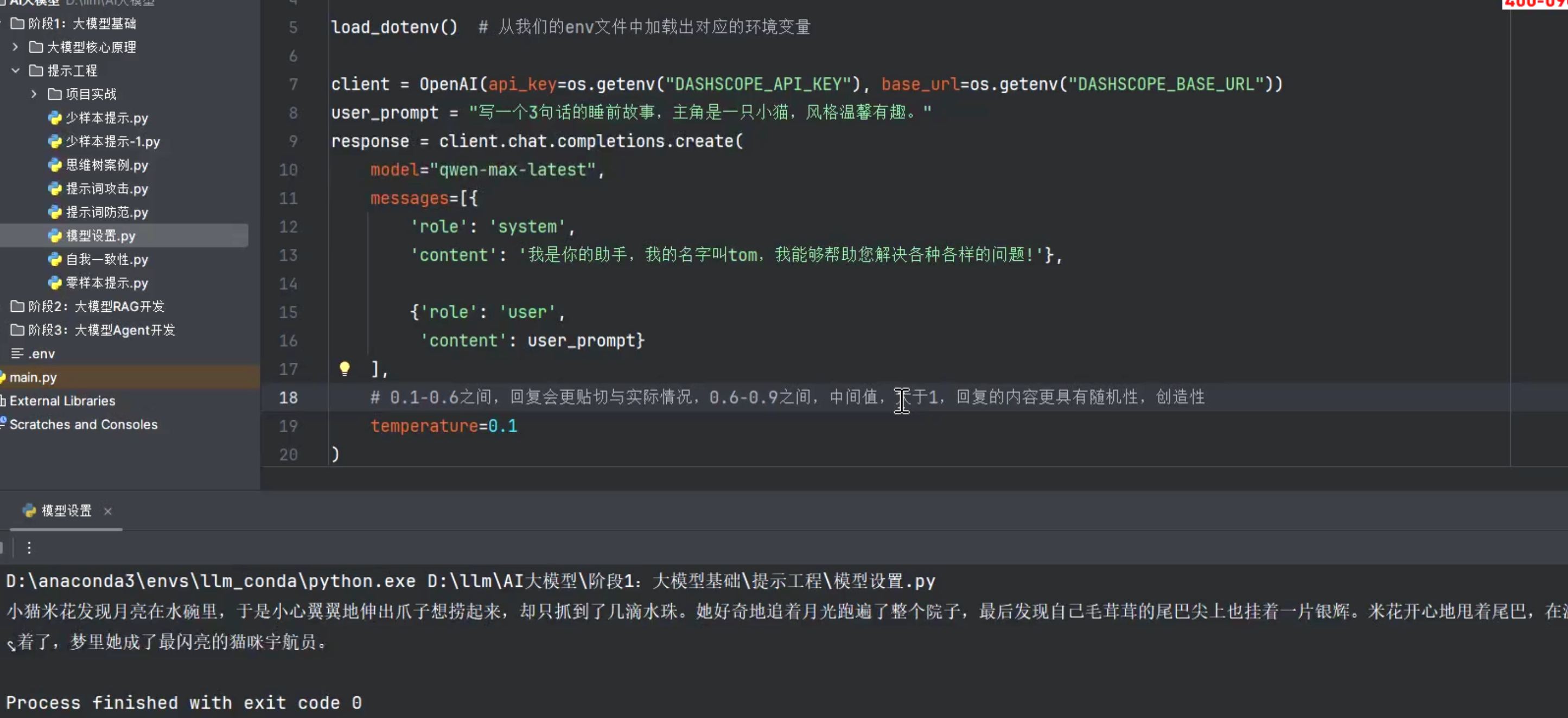Close the 模型设置 run tab

(x=108, y=511)
